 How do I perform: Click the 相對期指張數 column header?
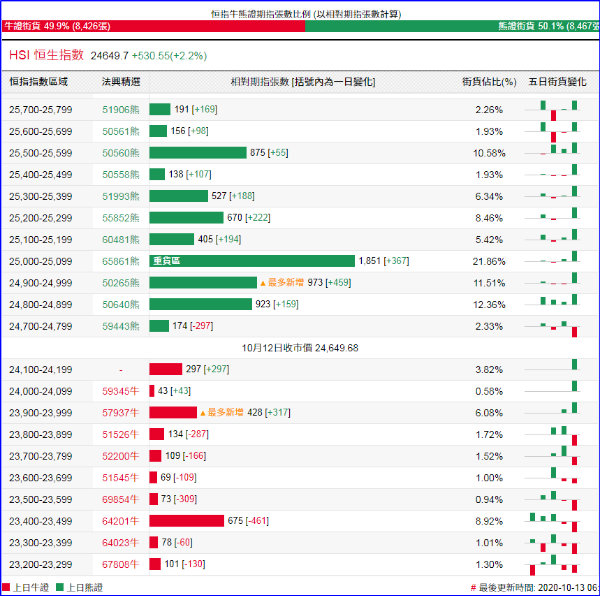pyautogui.click(x=303, y=81)
